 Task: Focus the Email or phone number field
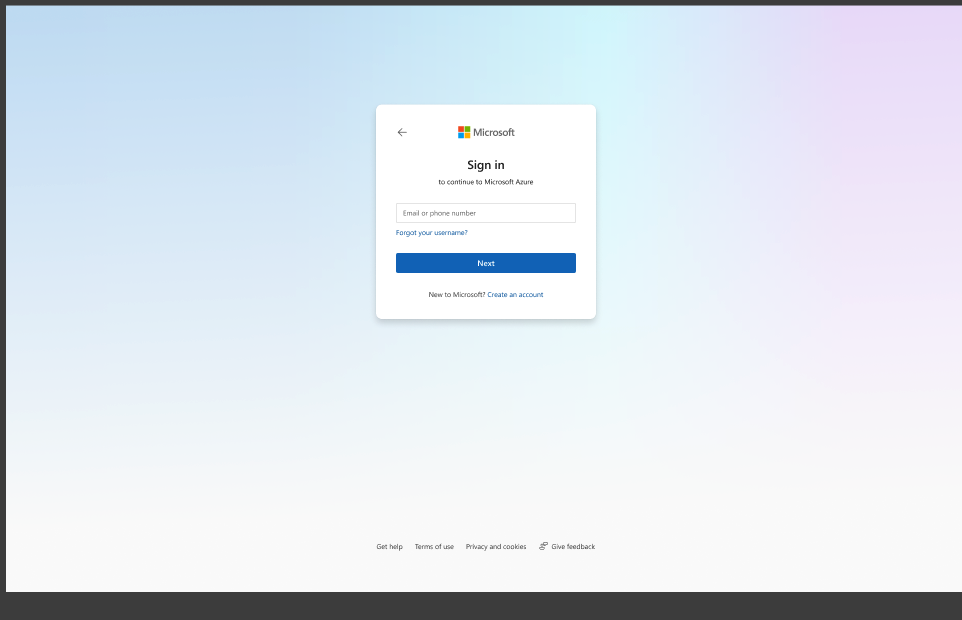click(x=486, y=213)
